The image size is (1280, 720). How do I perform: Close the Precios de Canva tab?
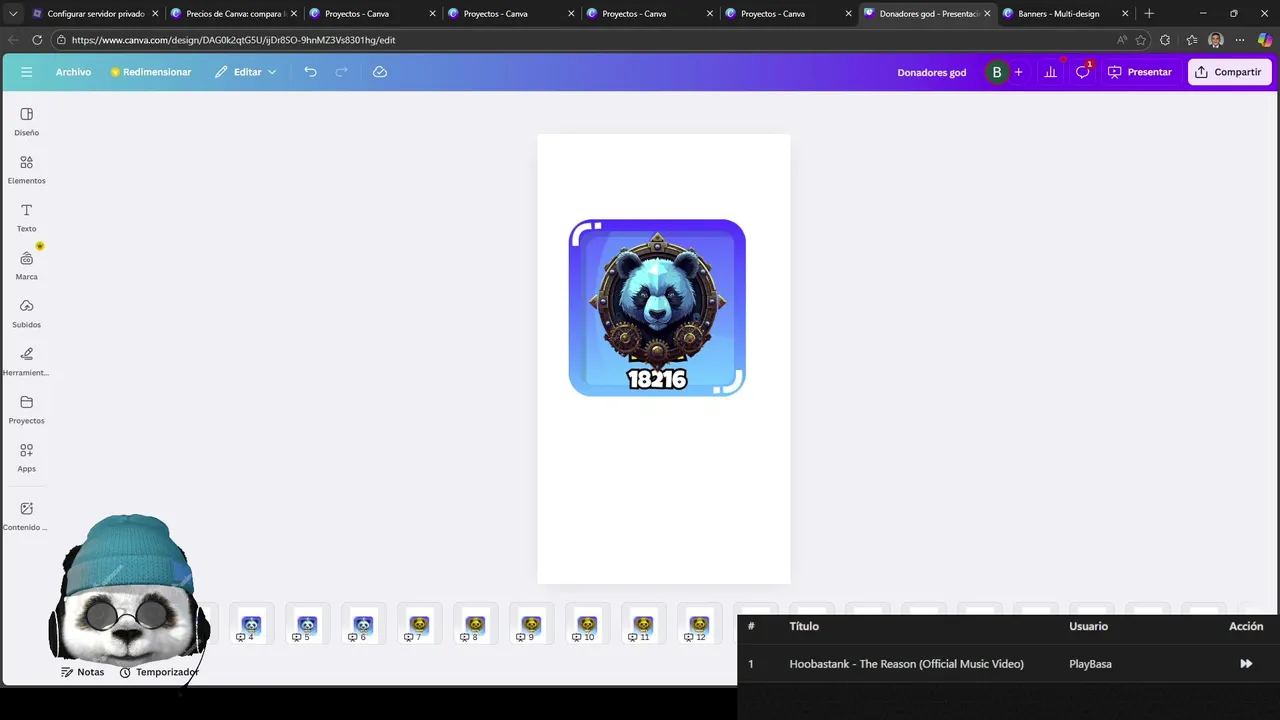(x=294, y=14)
